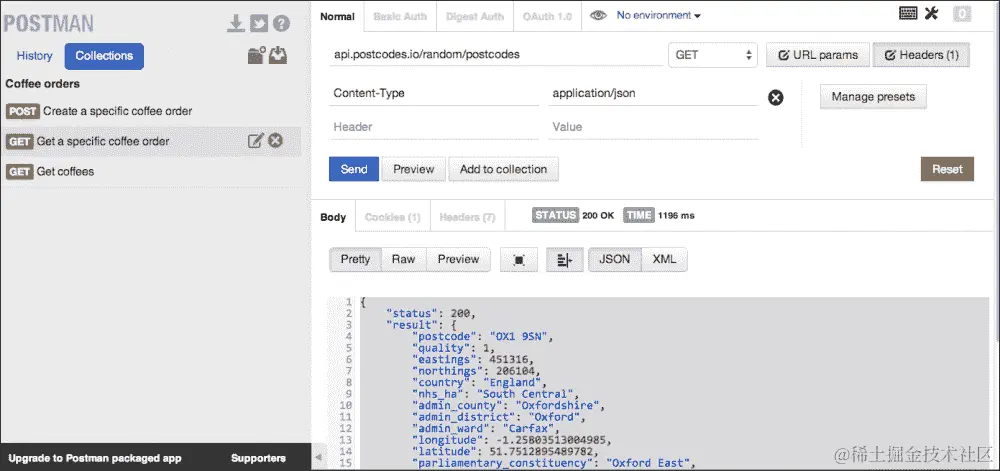This screenshot has height=471, width=1000.
Task: Select the Collections tab
Action: coord(104,55)
